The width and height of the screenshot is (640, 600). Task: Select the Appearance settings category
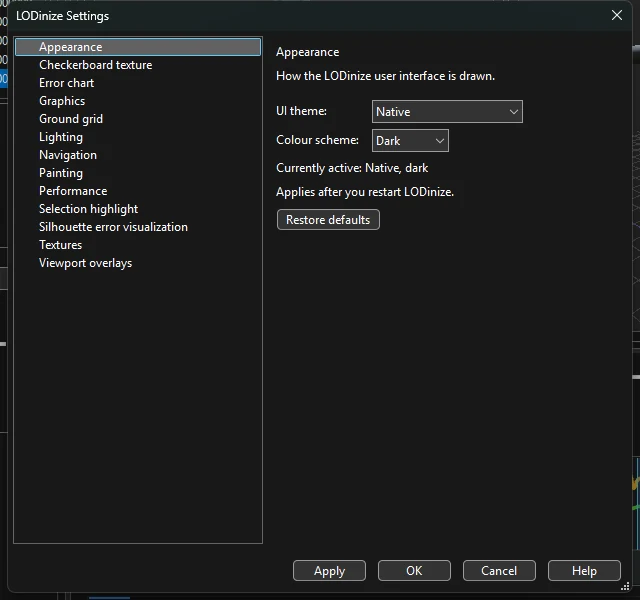click(138, 47)
